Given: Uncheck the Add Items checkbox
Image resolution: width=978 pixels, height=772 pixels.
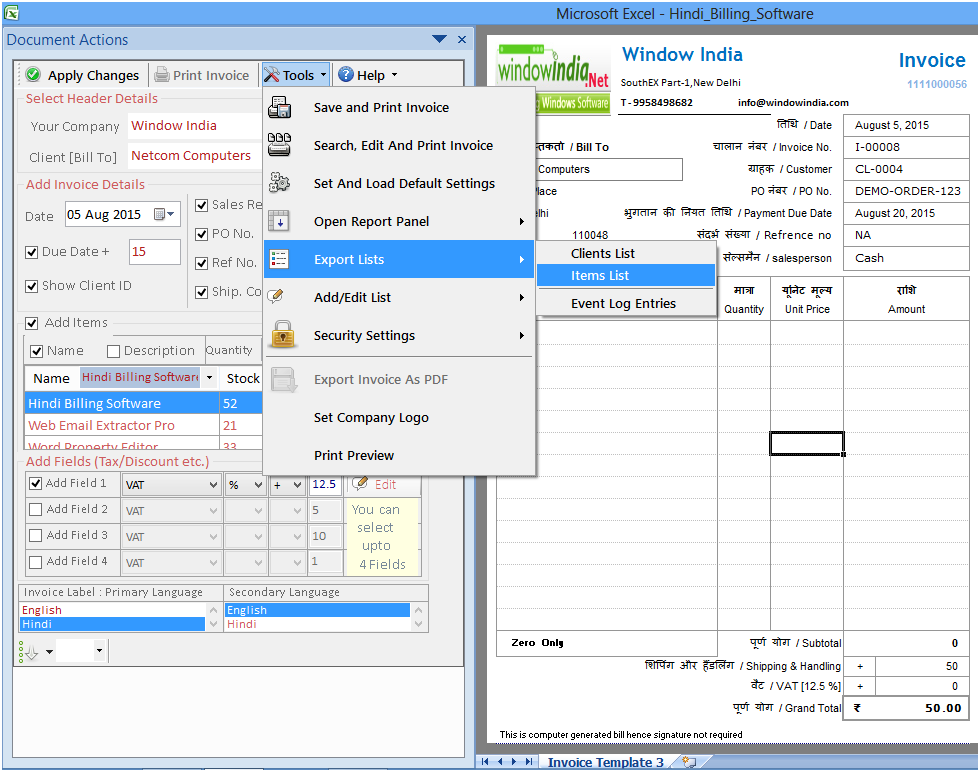Looking at the screenshot, I should coord(32,323).
